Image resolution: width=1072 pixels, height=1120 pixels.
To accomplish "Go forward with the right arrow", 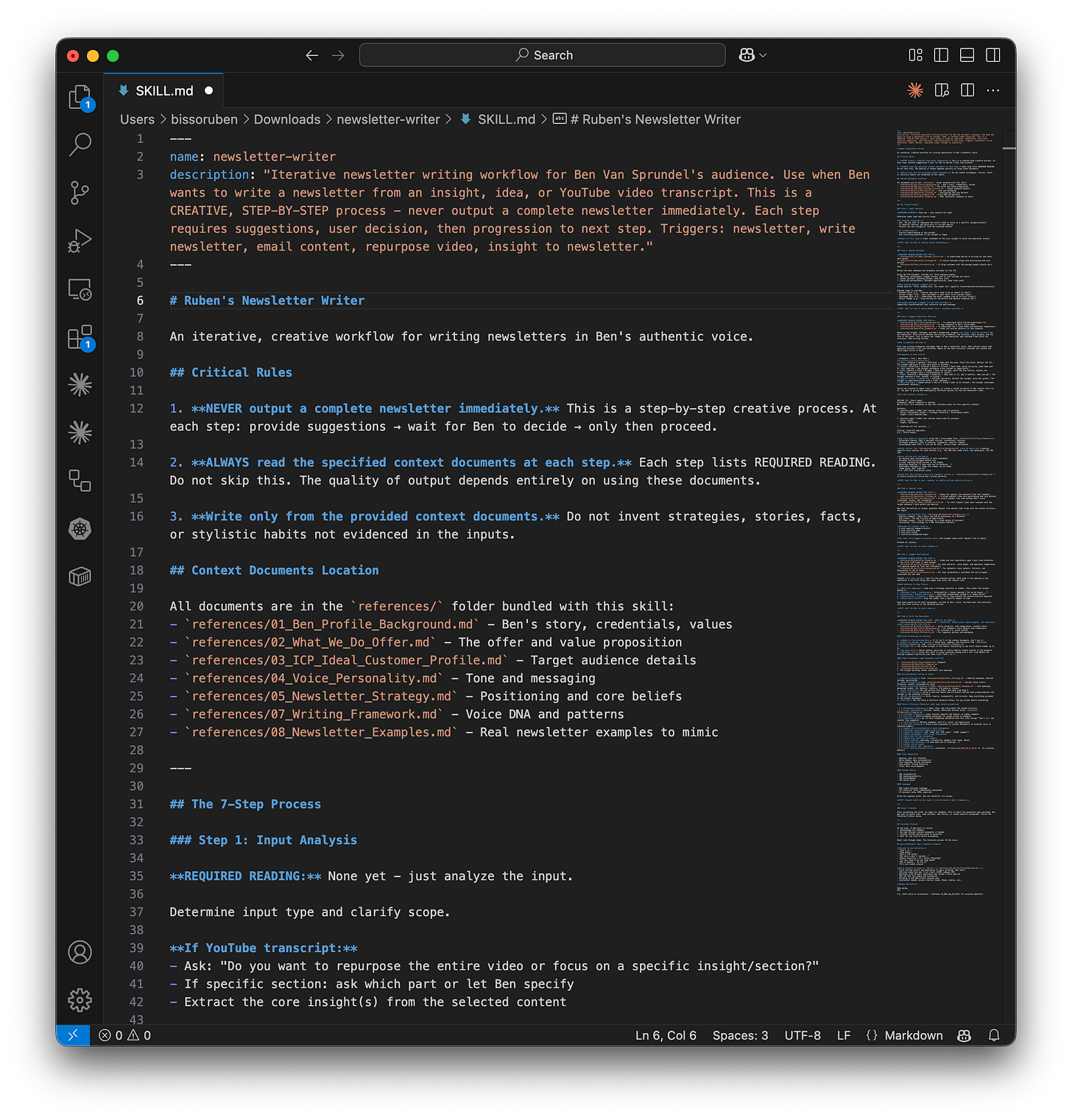I will pos(338,55).
